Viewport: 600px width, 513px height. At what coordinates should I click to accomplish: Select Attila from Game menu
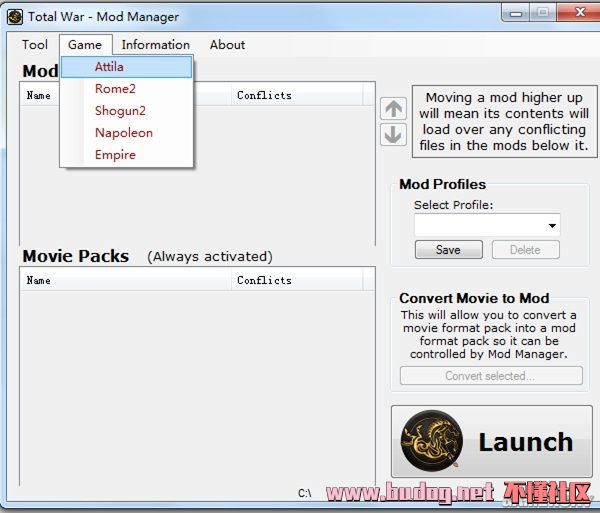pos(126,67)
